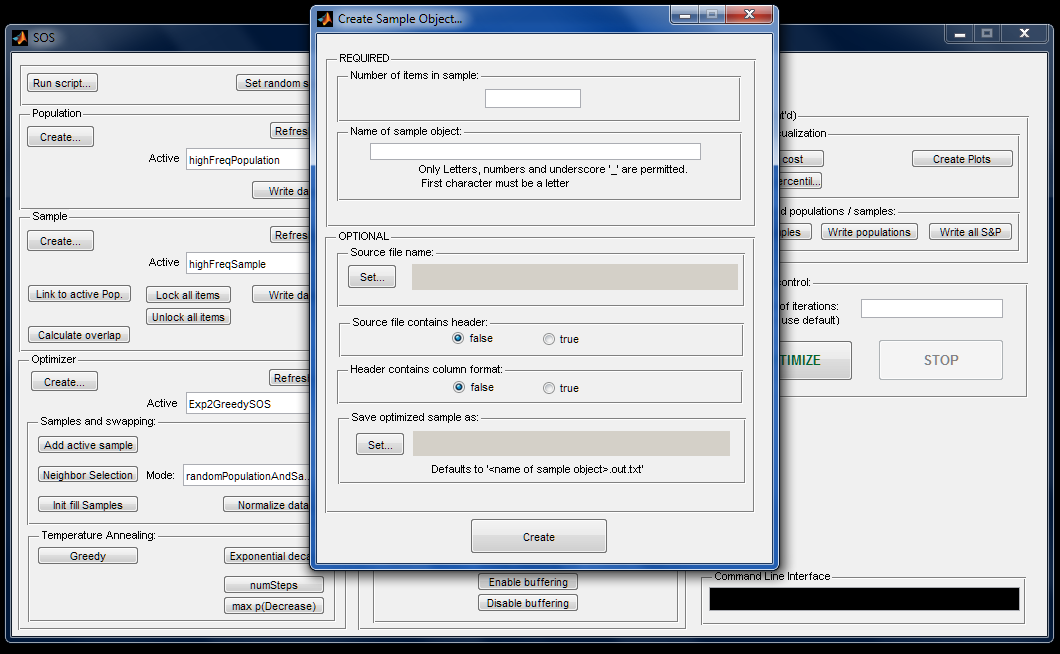
Task: Click Refresh button in Sample panel
Action: 290,235
